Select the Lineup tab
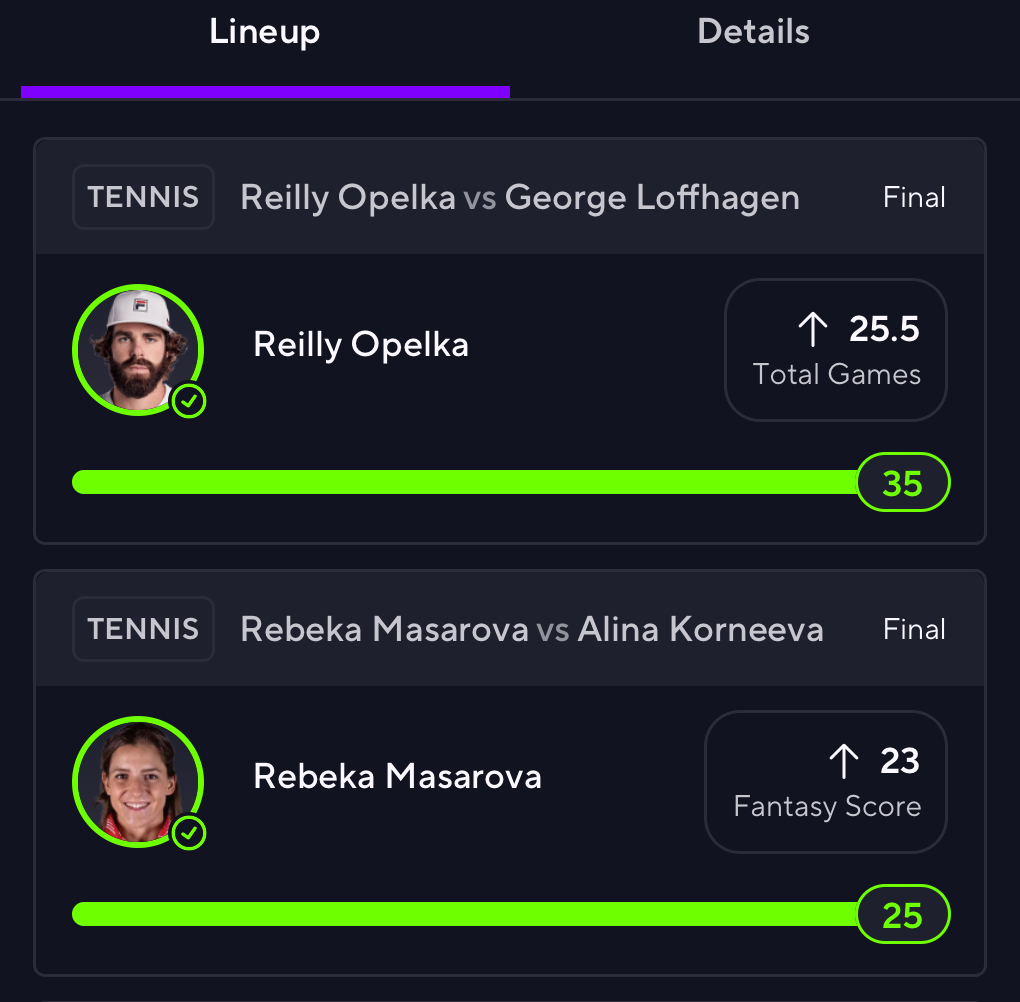 pos(265,33)
